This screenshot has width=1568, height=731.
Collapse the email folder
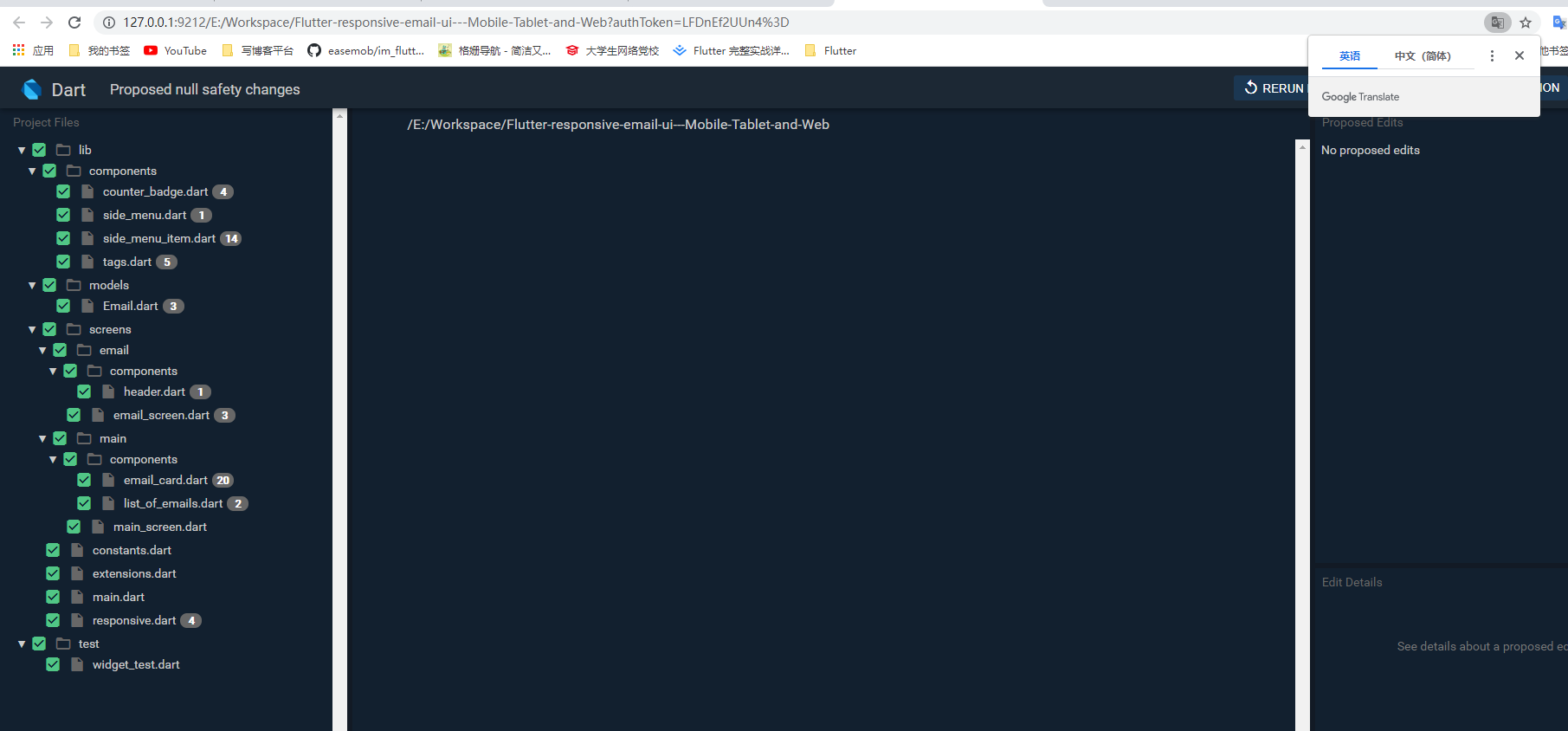click(x=42, y=350)
